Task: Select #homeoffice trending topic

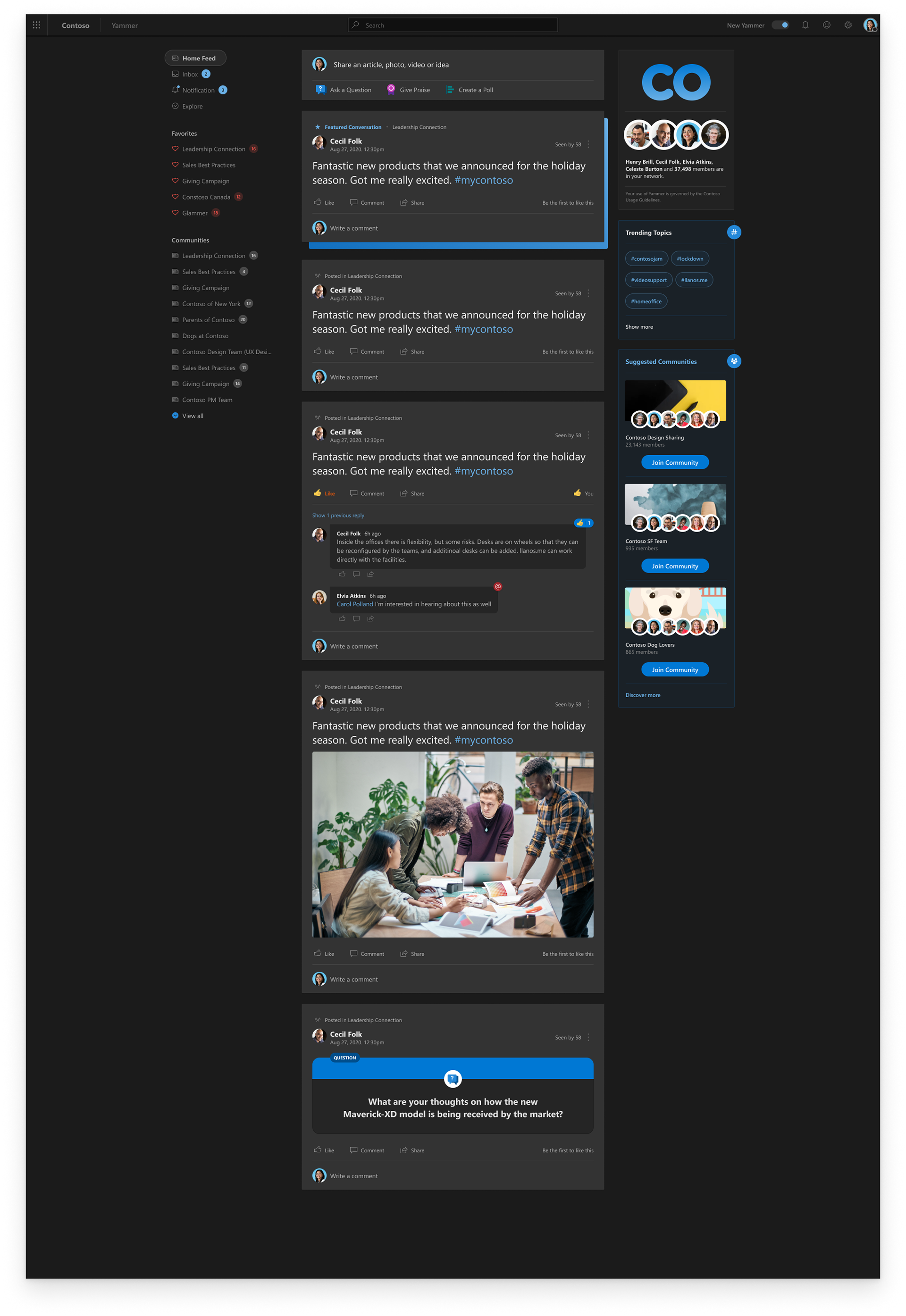Action: coord(646,301)
